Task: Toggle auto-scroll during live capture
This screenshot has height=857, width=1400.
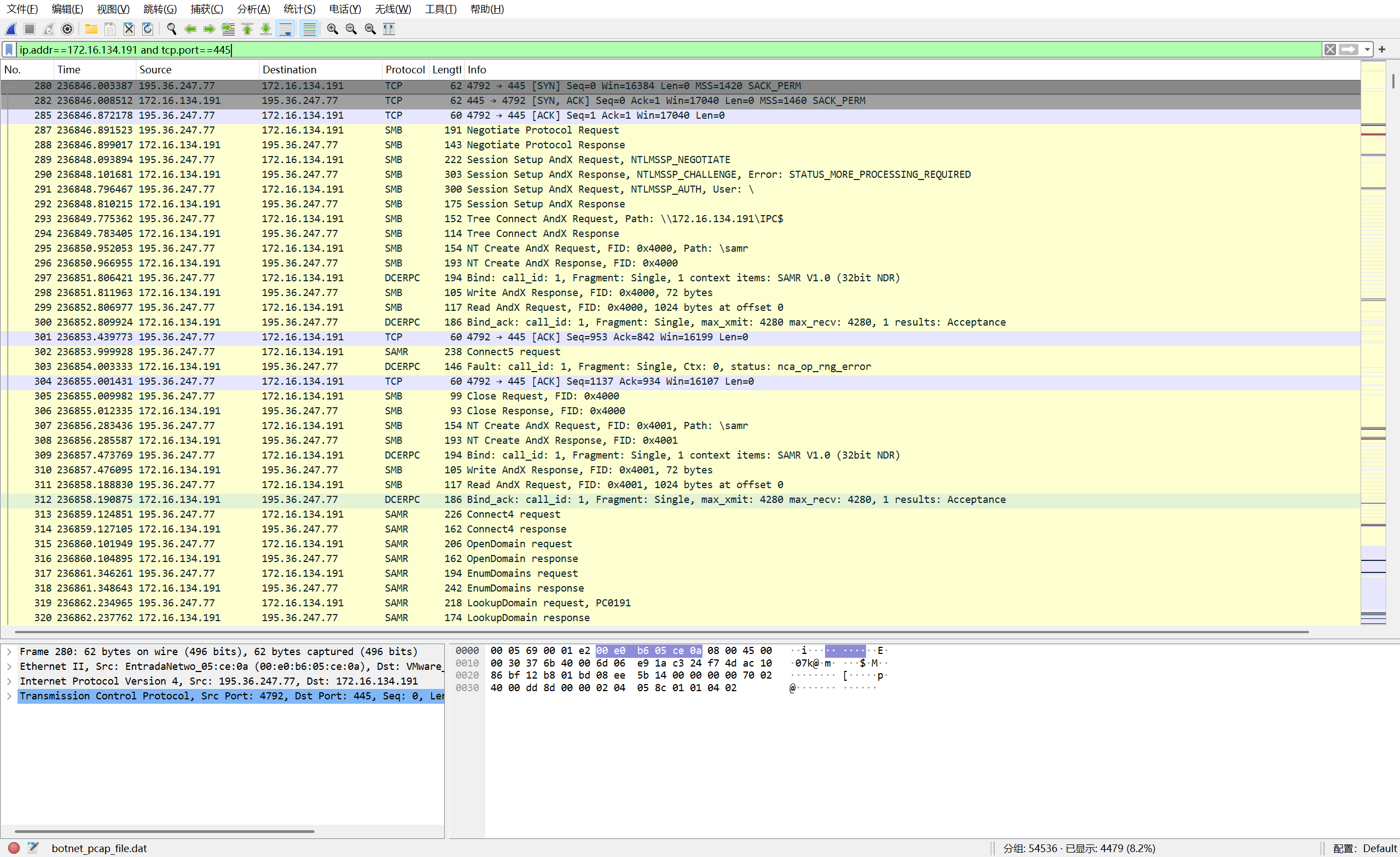Action: click(286, 29)
